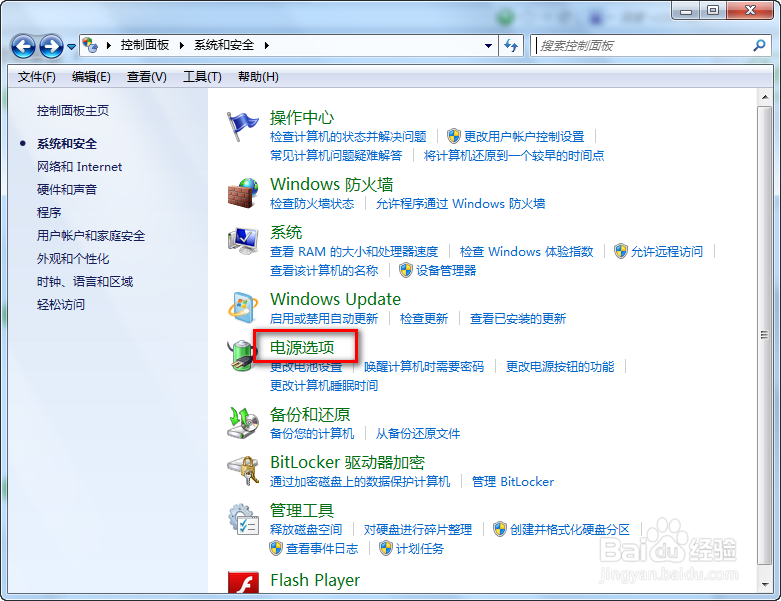This screenshot has height=601, width=781.
Task: Select 网络和 Internet in sidebar
Action: point(79,167)
